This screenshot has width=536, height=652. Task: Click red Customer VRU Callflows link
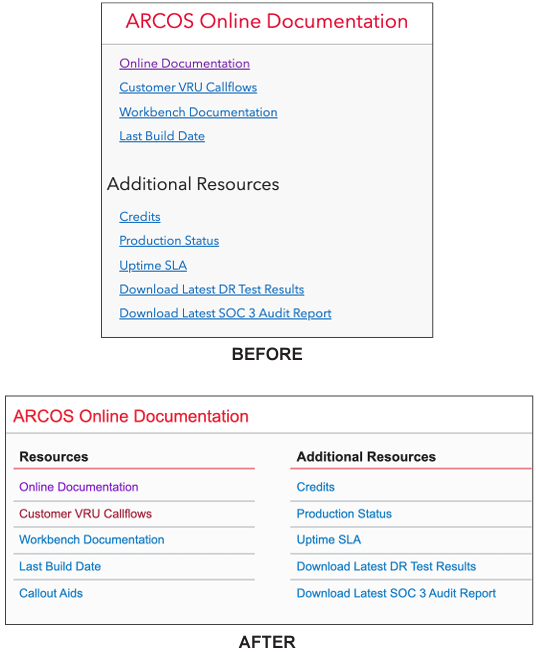pyautogui.click(x=85, y=514)
